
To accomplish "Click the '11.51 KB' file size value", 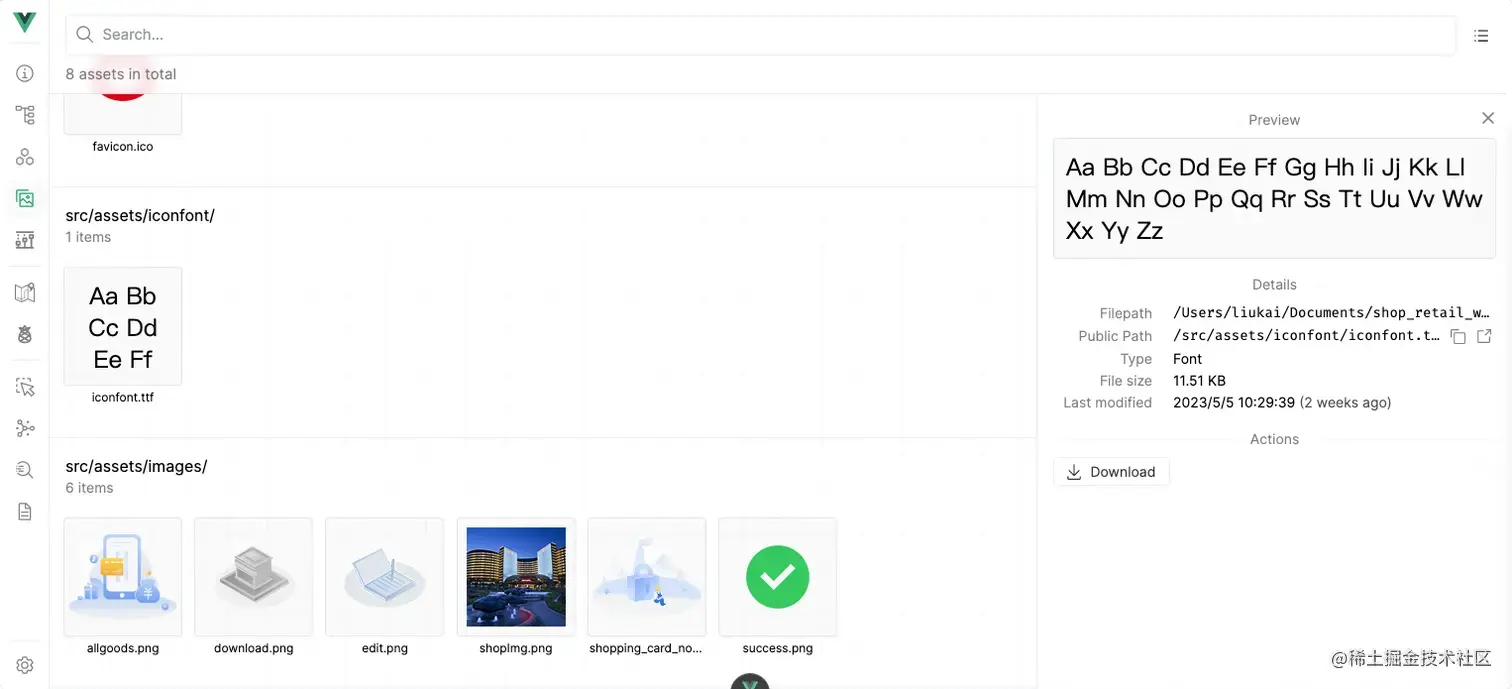I will point(1200,381).
